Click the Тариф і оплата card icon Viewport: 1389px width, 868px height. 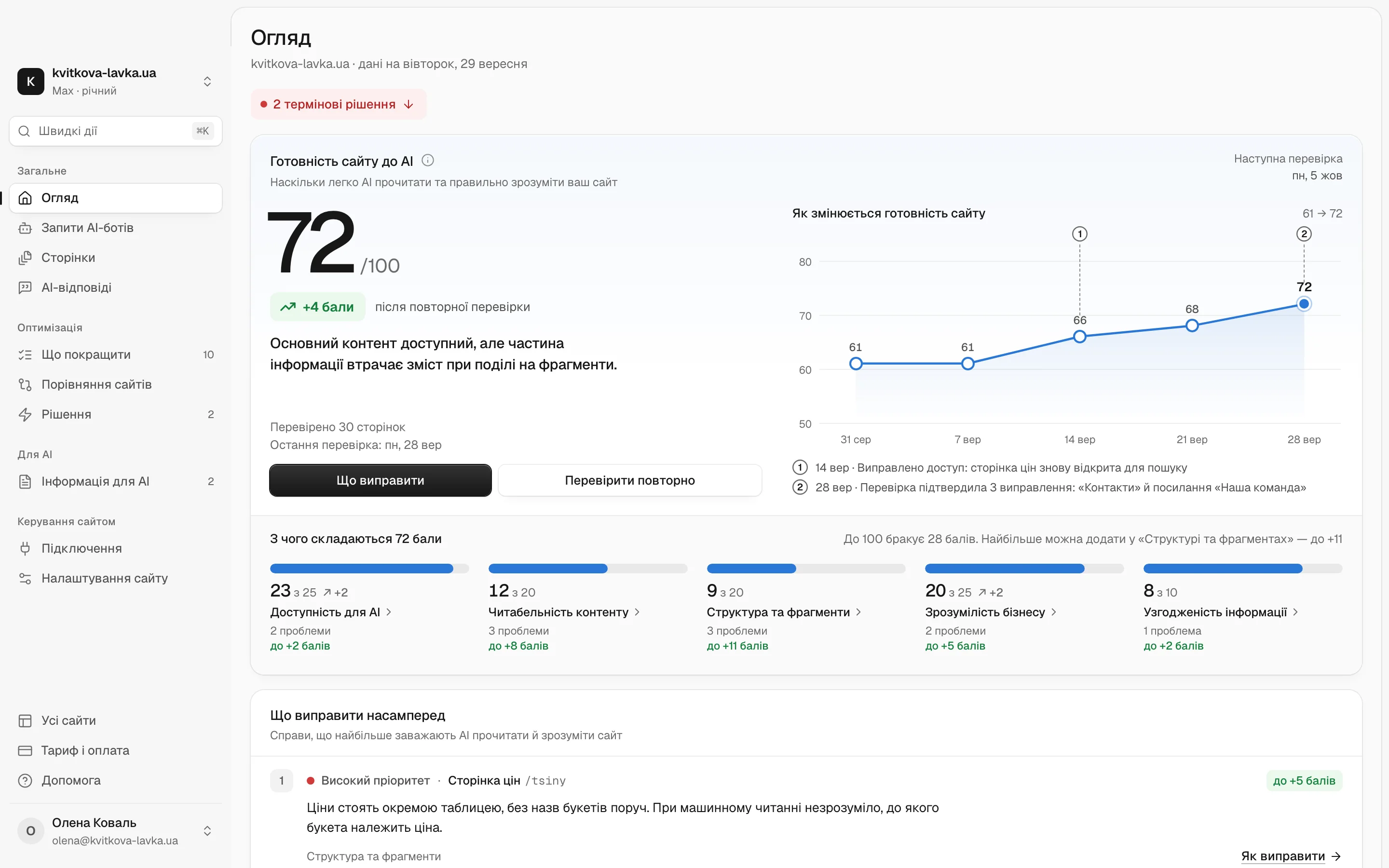25,750
